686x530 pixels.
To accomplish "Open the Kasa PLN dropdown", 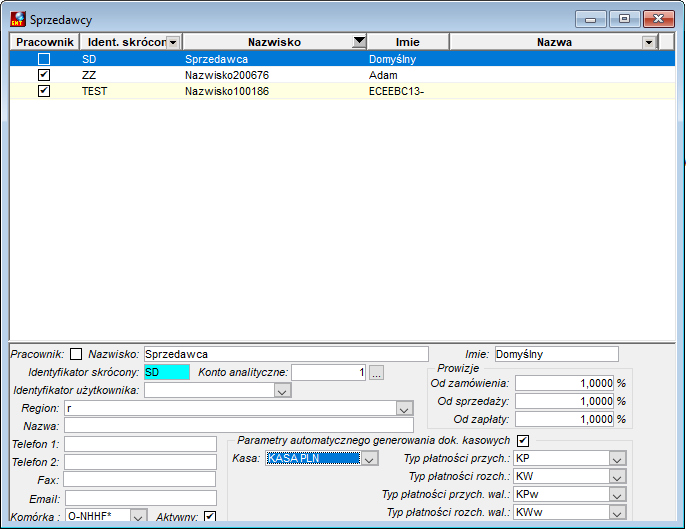I will (369, 459).
